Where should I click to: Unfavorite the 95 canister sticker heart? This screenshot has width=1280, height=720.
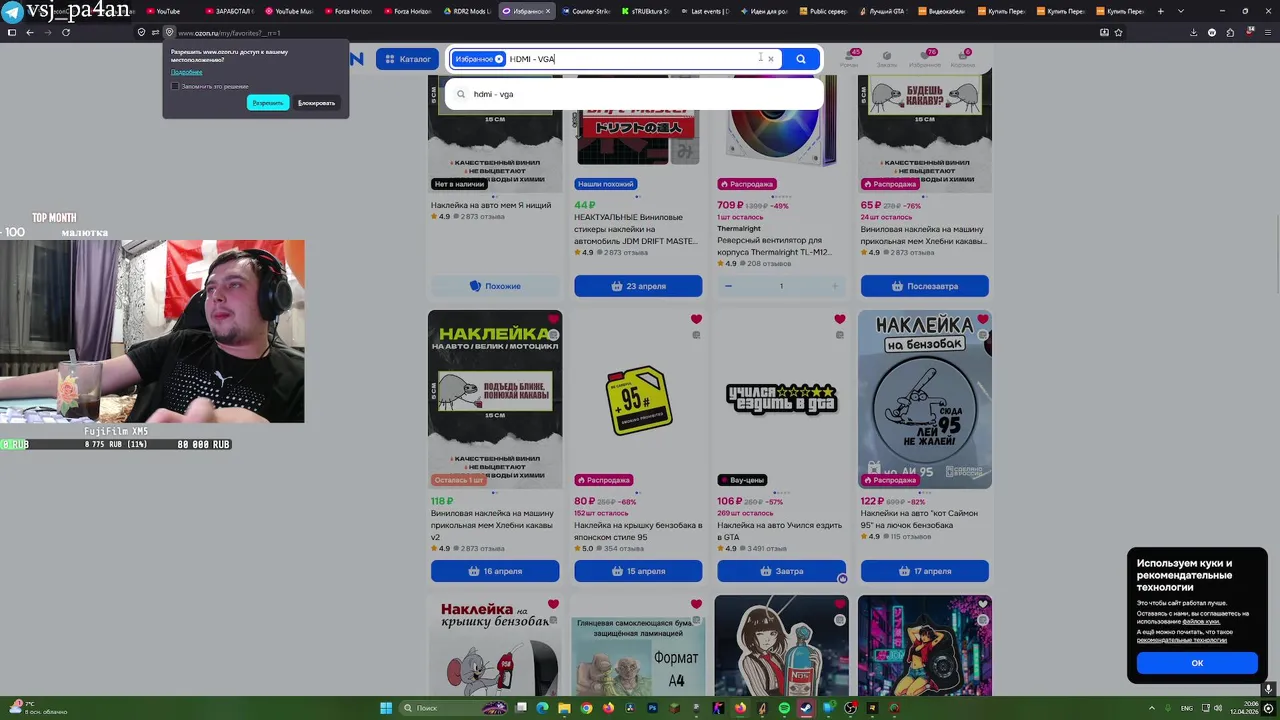[x=696, y=320]
